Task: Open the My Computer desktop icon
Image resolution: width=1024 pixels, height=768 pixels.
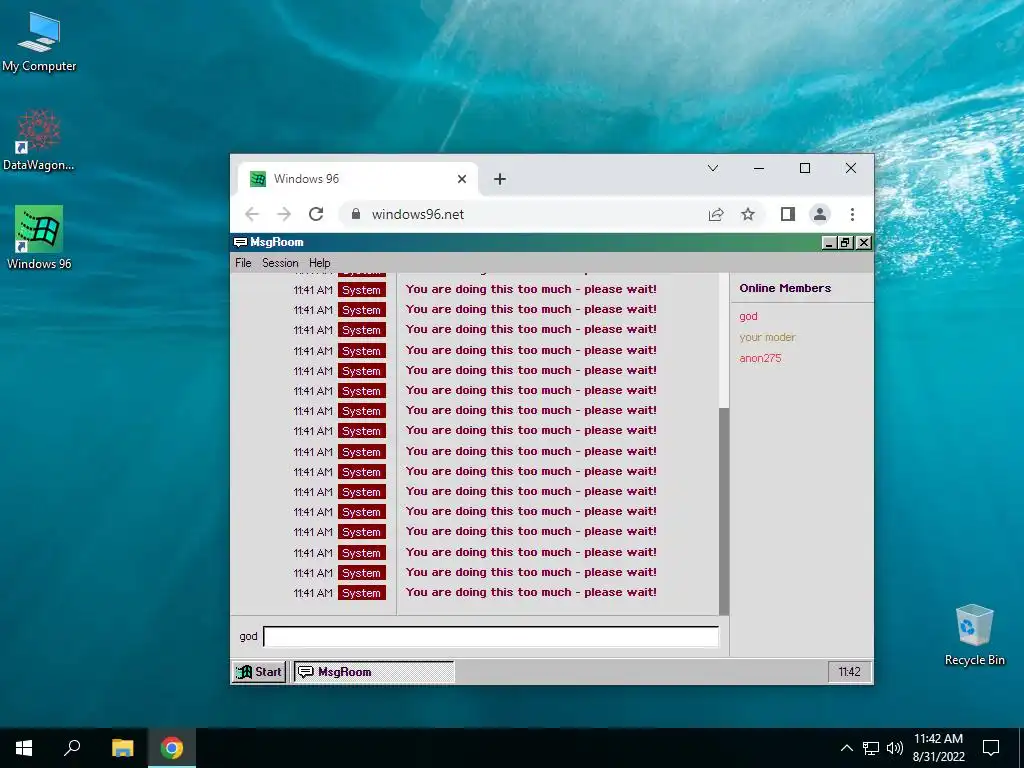Action: coord(39,42)
